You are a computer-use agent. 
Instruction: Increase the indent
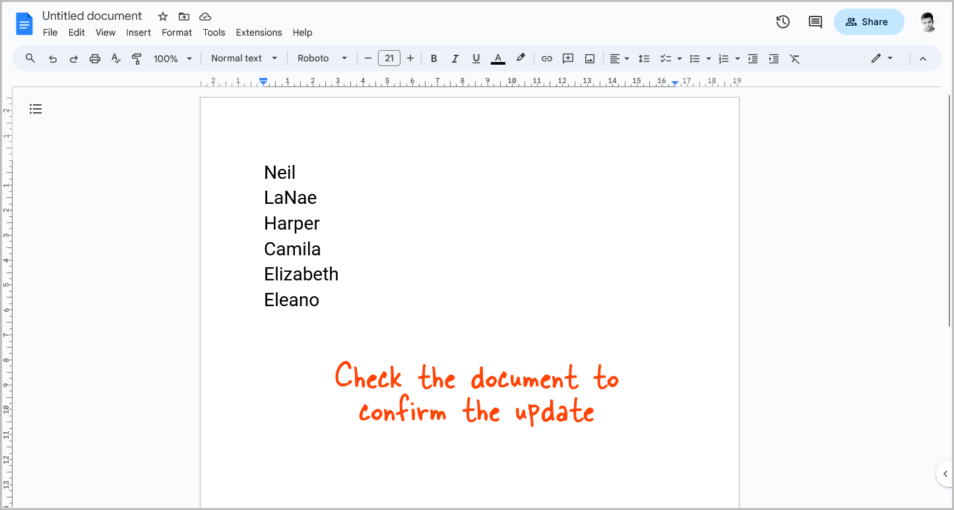click(x=773, y=59)
